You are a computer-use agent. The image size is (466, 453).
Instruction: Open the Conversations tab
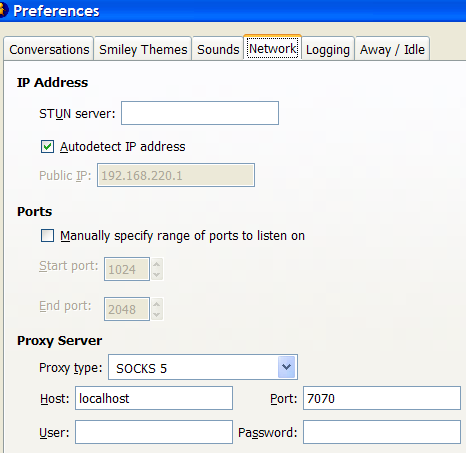[x=49, y=49]
